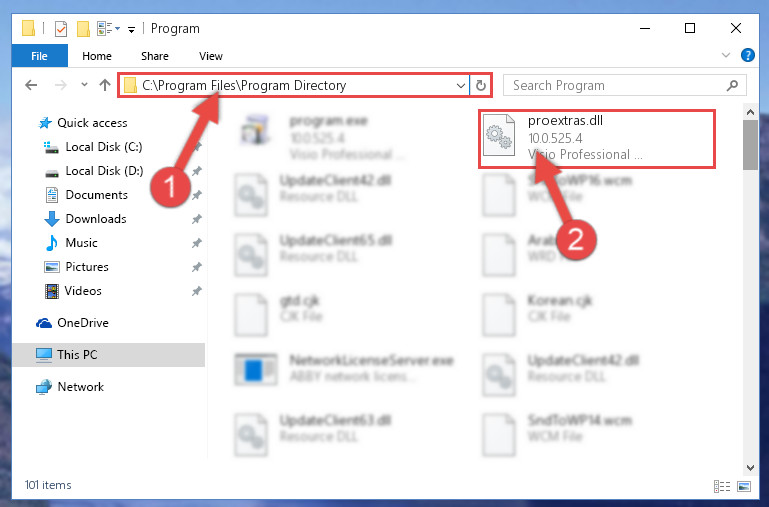
Task: Switch to Large icons view in status bar
Action: pyautogui.click(x=744, y=486)
